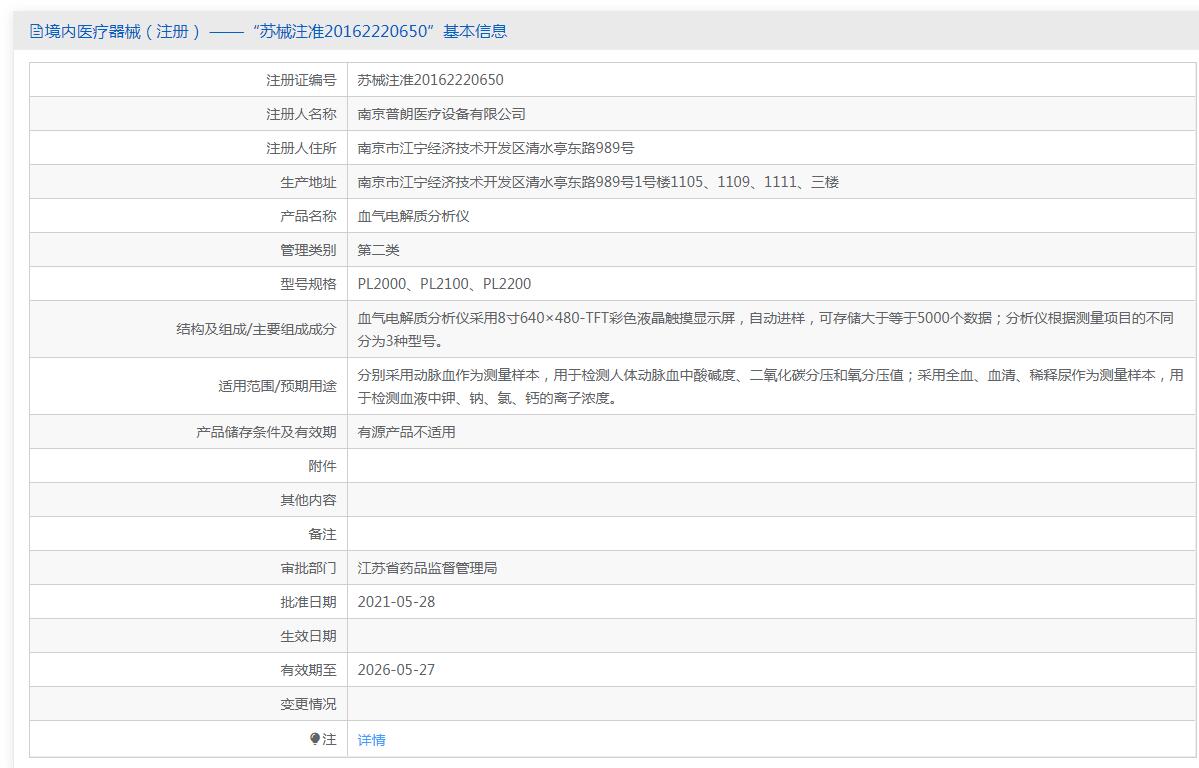
Task: Select registration number value 苏械注准20162220650
Action: pos(430,80)
